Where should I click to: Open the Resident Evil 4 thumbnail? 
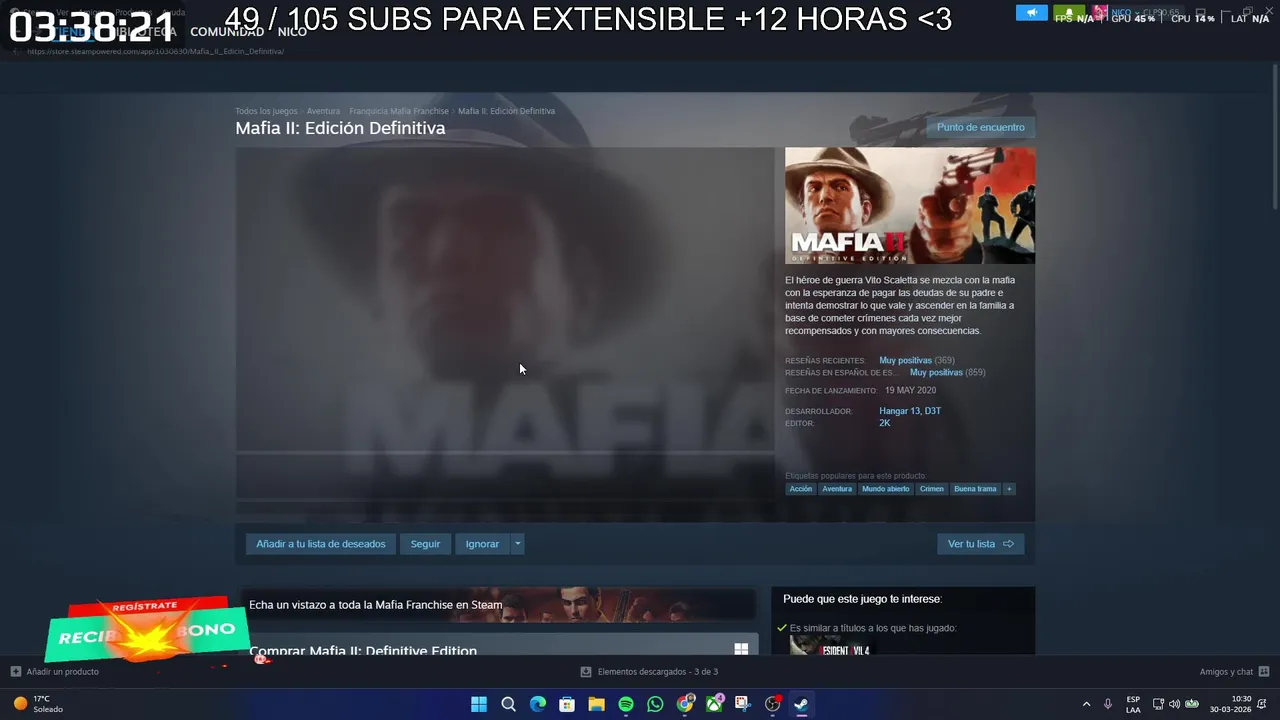click(830, 648)
